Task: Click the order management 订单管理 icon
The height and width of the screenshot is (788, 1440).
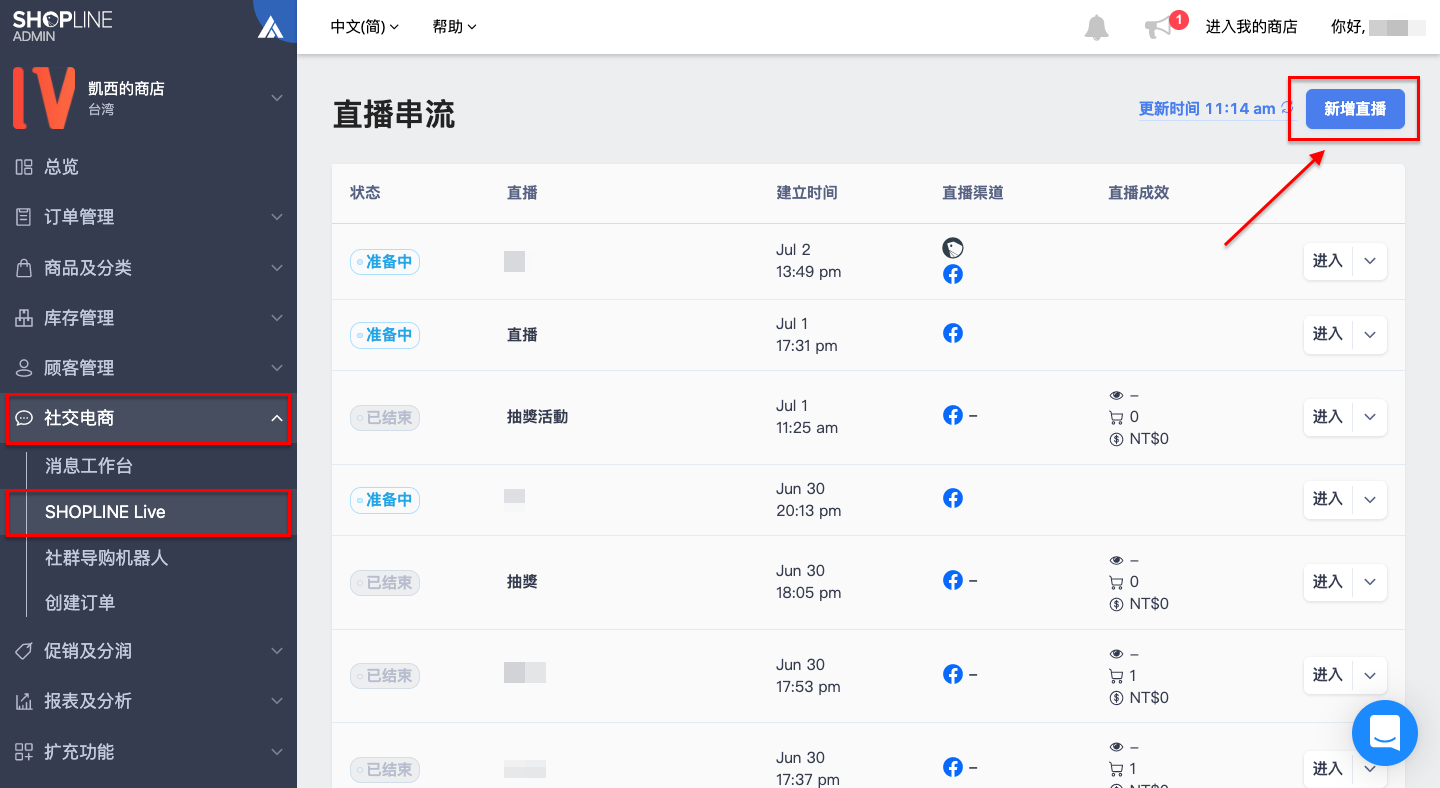Action: pos(24,217)
